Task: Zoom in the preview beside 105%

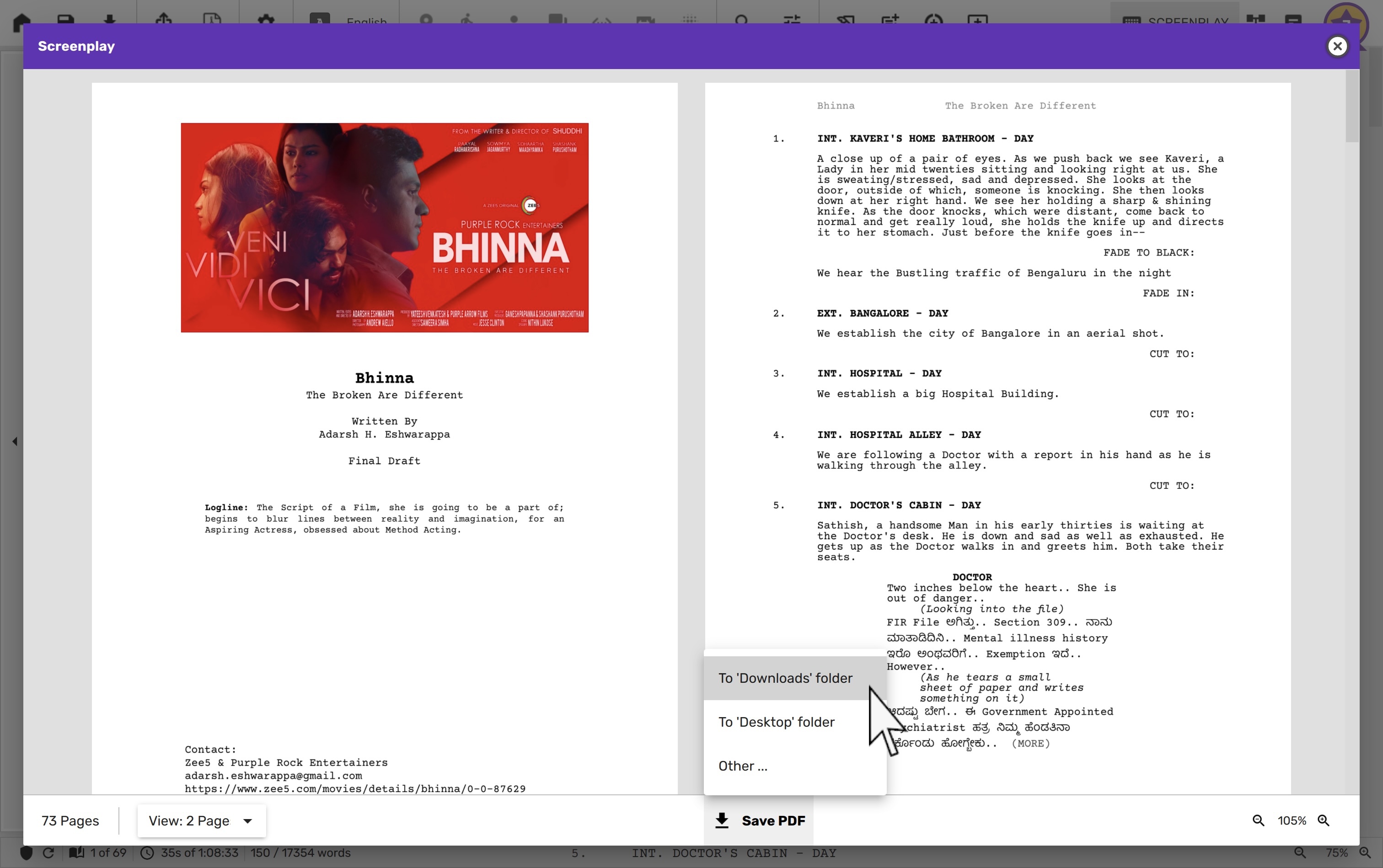Action: 1323,820
